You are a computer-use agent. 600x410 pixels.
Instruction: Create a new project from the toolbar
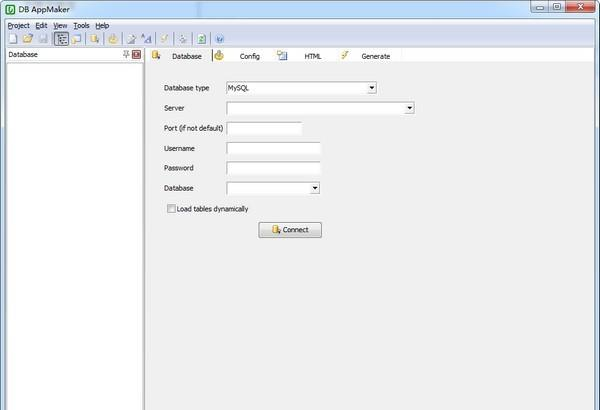13,39
